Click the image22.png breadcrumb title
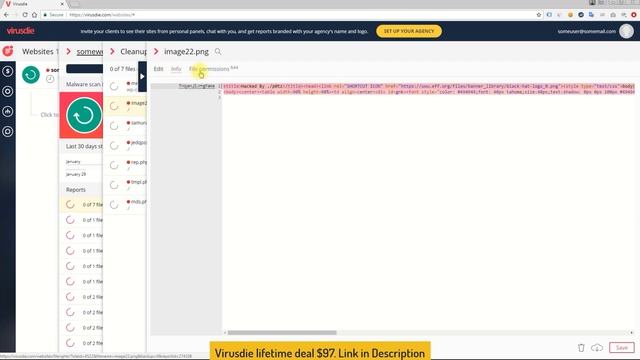640x360 pixels. [x=186, y=51]
